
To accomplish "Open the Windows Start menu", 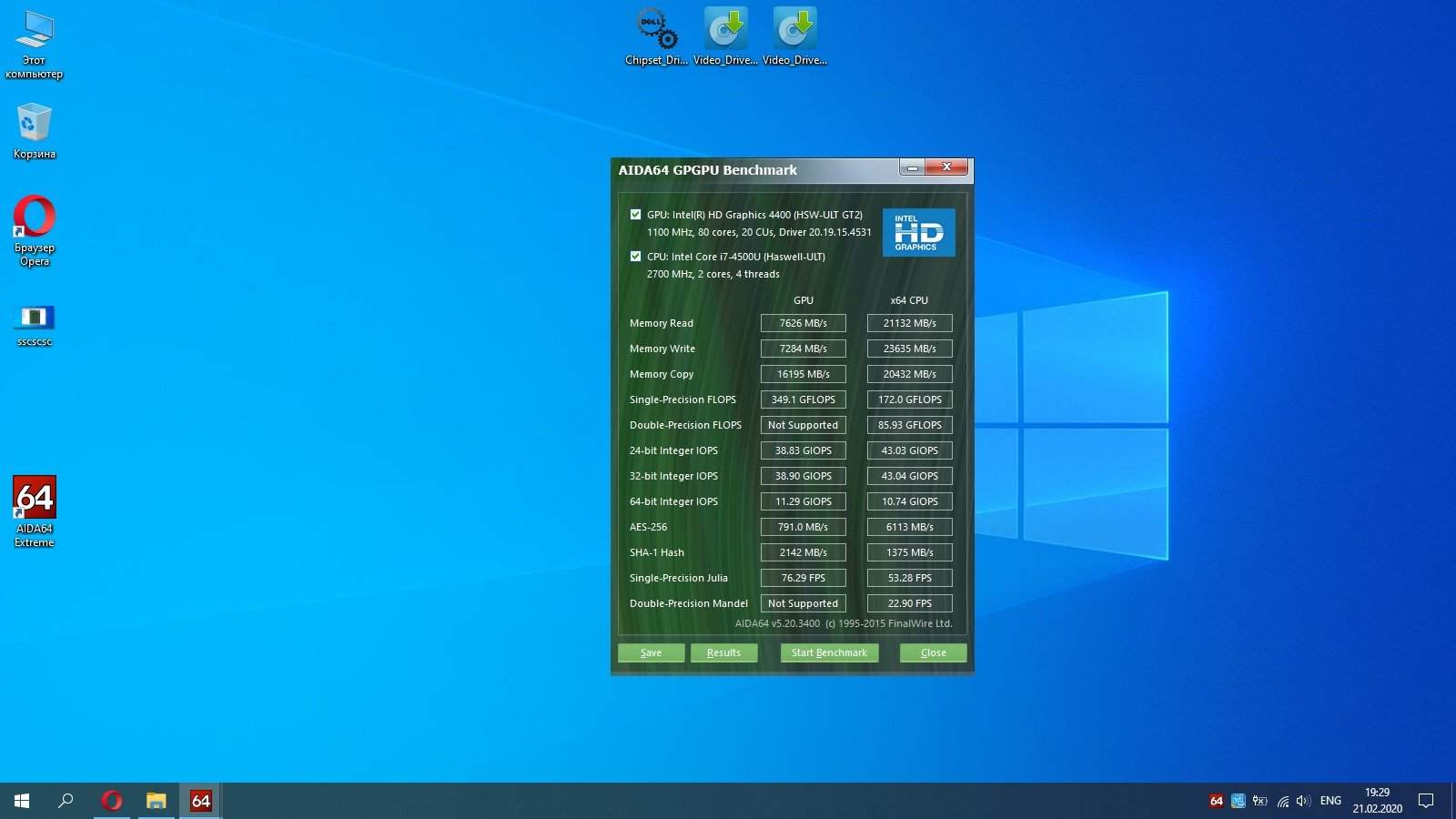I will pos(22,801).
